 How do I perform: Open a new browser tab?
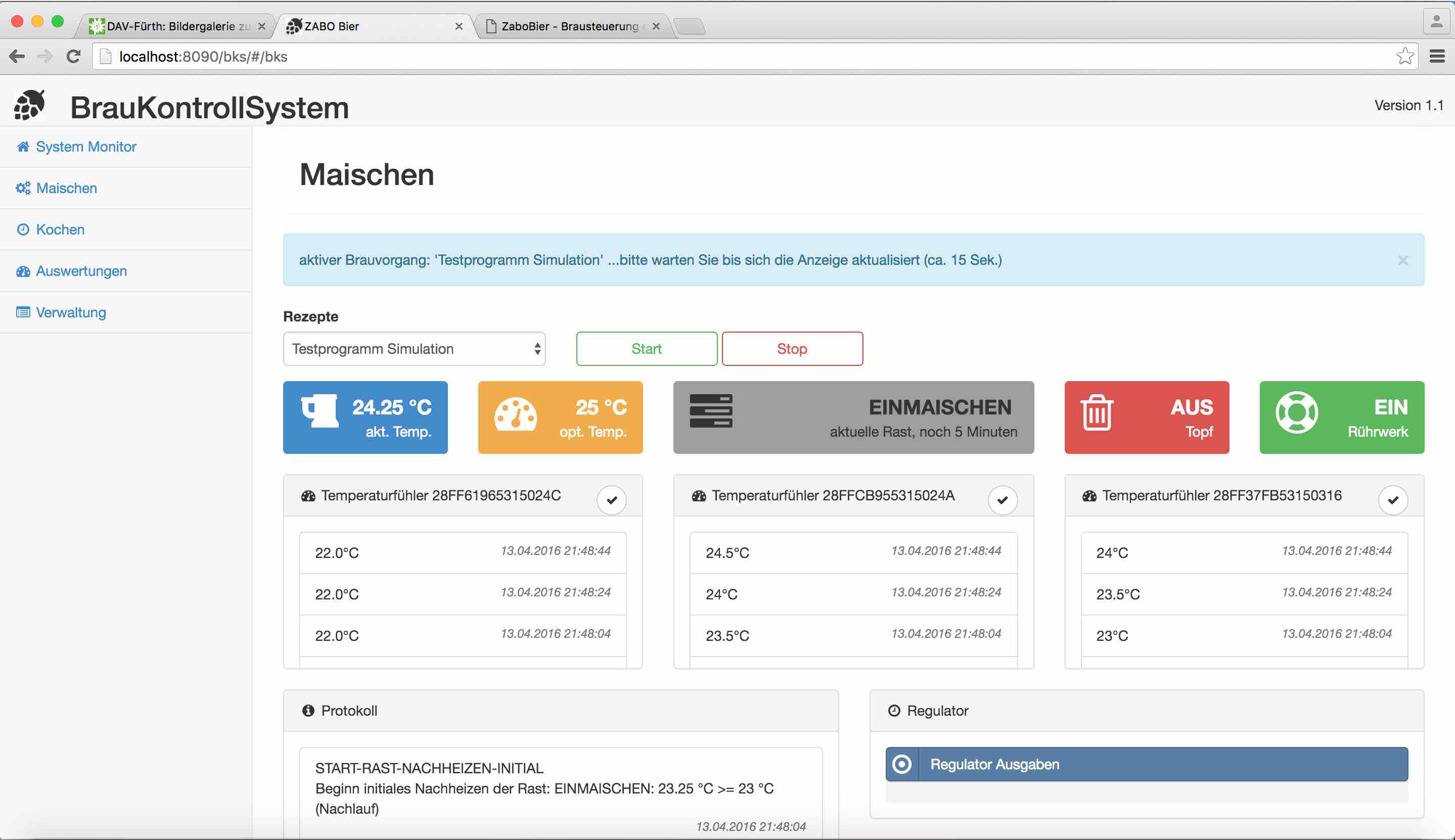(x=689, y=27)
